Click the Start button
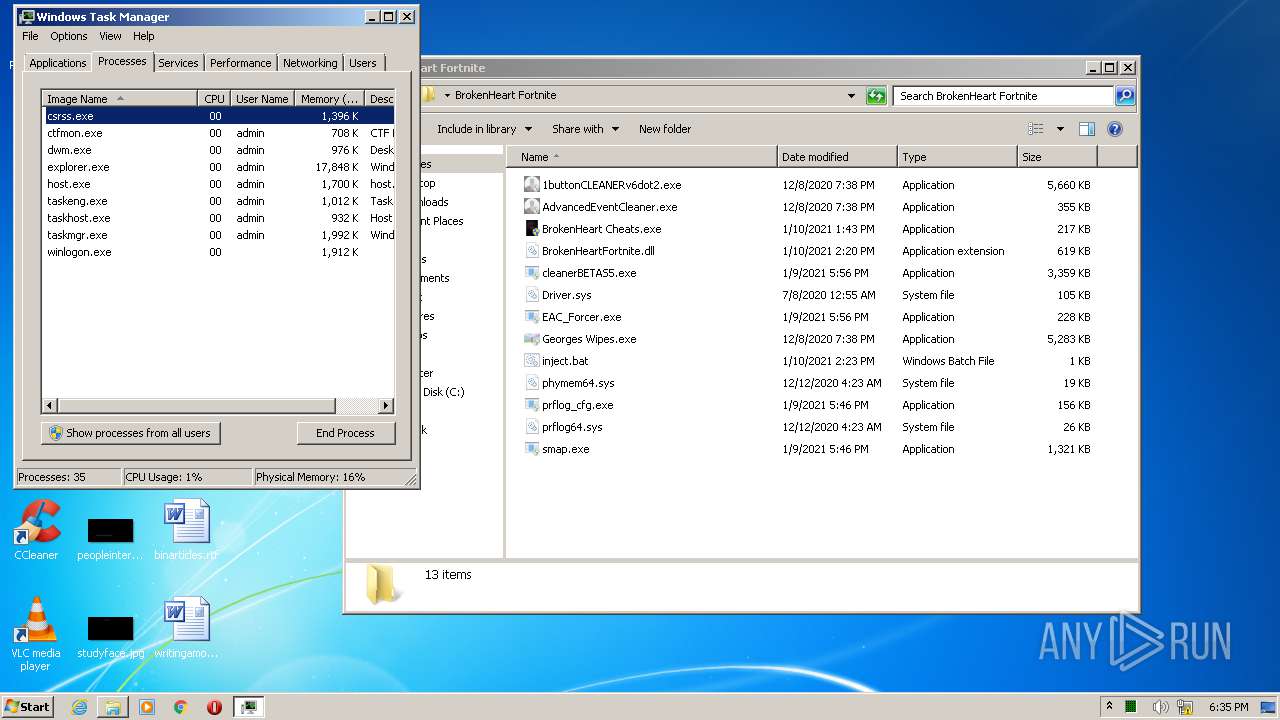1280x720 pixels. [28, 707]
